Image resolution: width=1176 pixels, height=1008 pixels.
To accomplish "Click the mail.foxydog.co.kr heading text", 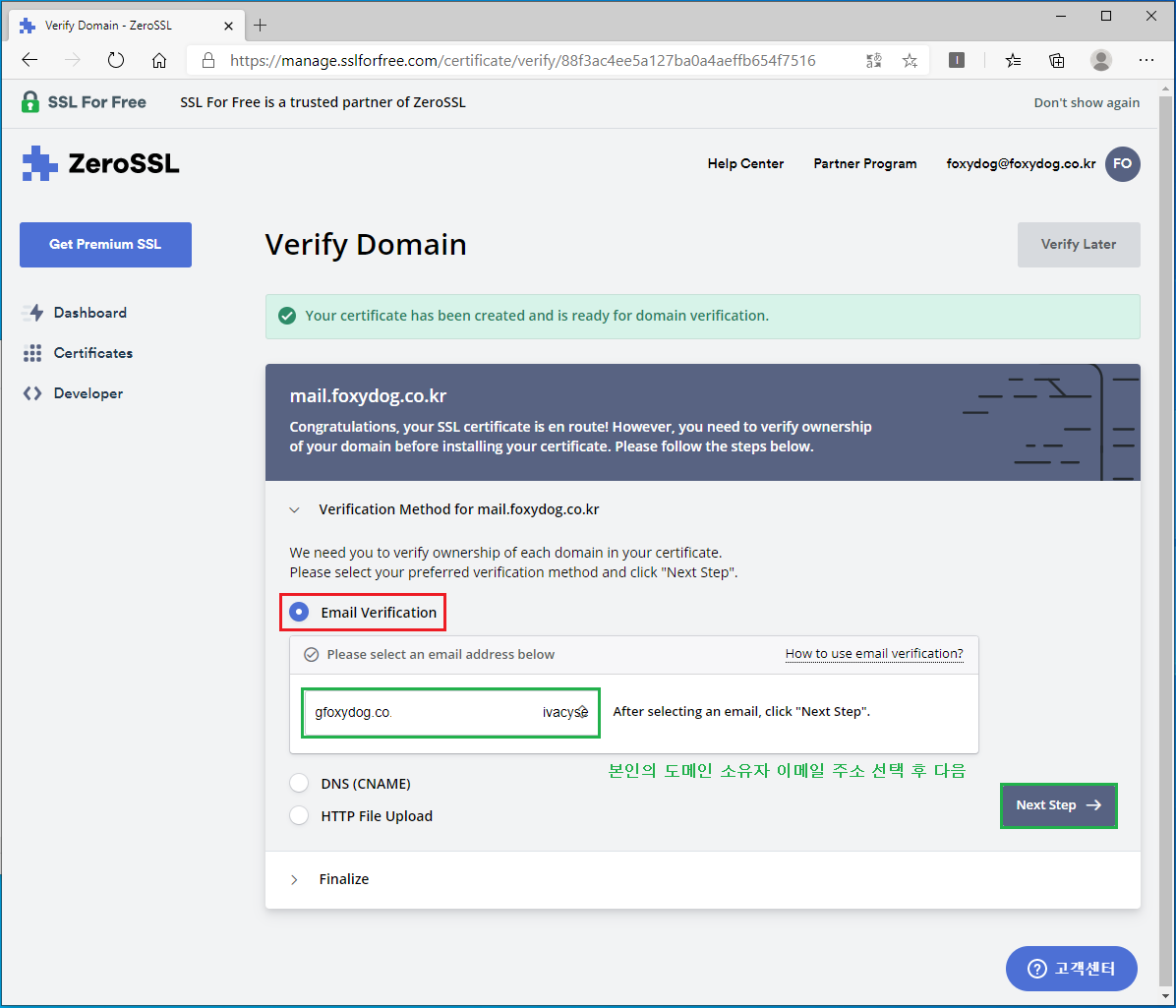I will coord(369,396).
